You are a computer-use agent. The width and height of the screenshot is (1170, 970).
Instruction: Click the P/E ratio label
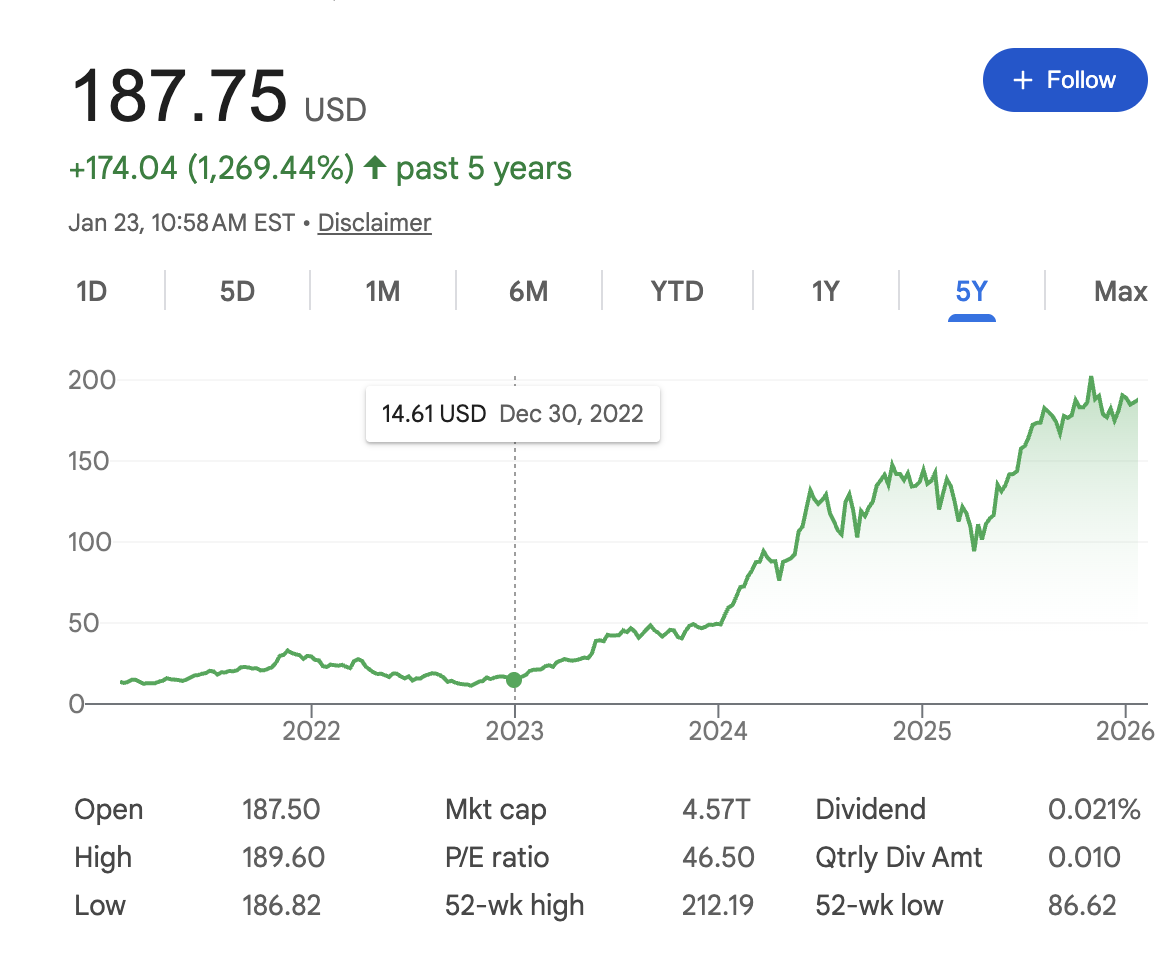496,857
